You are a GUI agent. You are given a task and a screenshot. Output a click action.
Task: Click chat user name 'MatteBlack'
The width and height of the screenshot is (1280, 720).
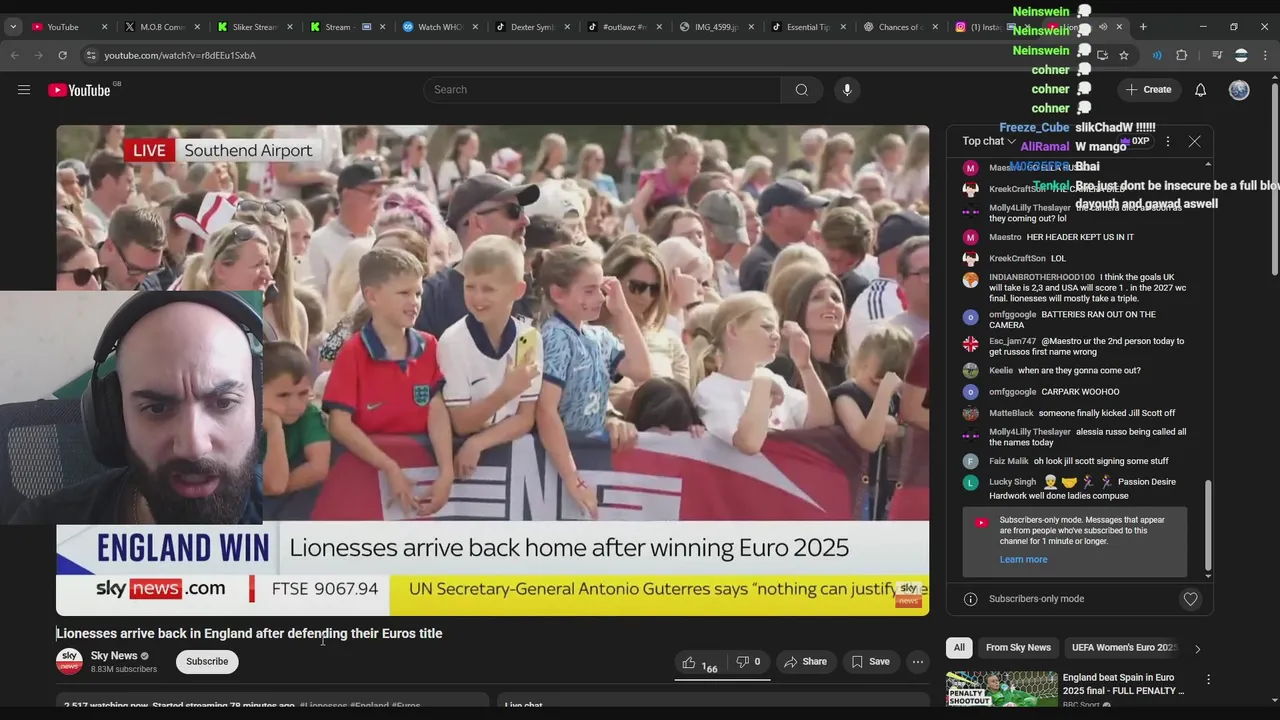1011,413
